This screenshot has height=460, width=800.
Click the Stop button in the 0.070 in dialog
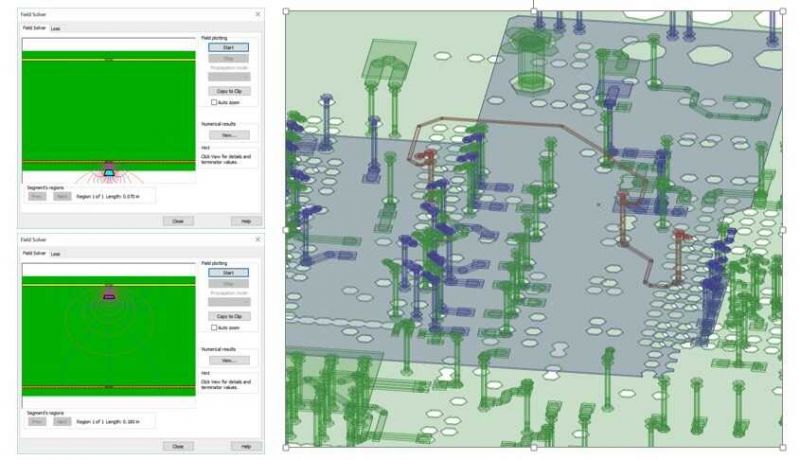click(x=229, y=59)
